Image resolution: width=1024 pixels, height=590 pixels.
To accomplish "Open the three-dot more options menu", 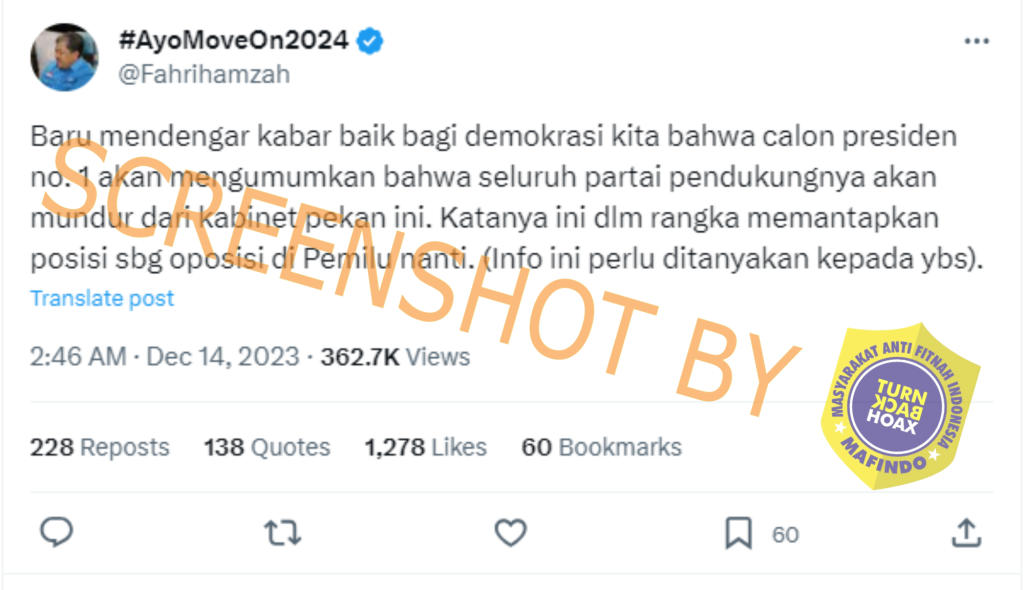I will click(x=976, y=41).
